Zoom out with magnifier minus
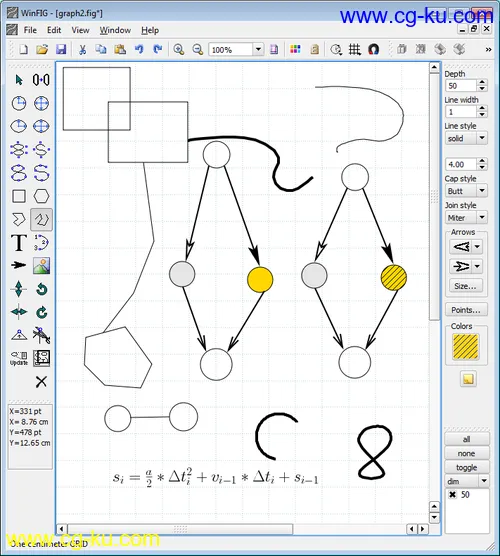Screen dimensions: 500x556 (198, 49)
